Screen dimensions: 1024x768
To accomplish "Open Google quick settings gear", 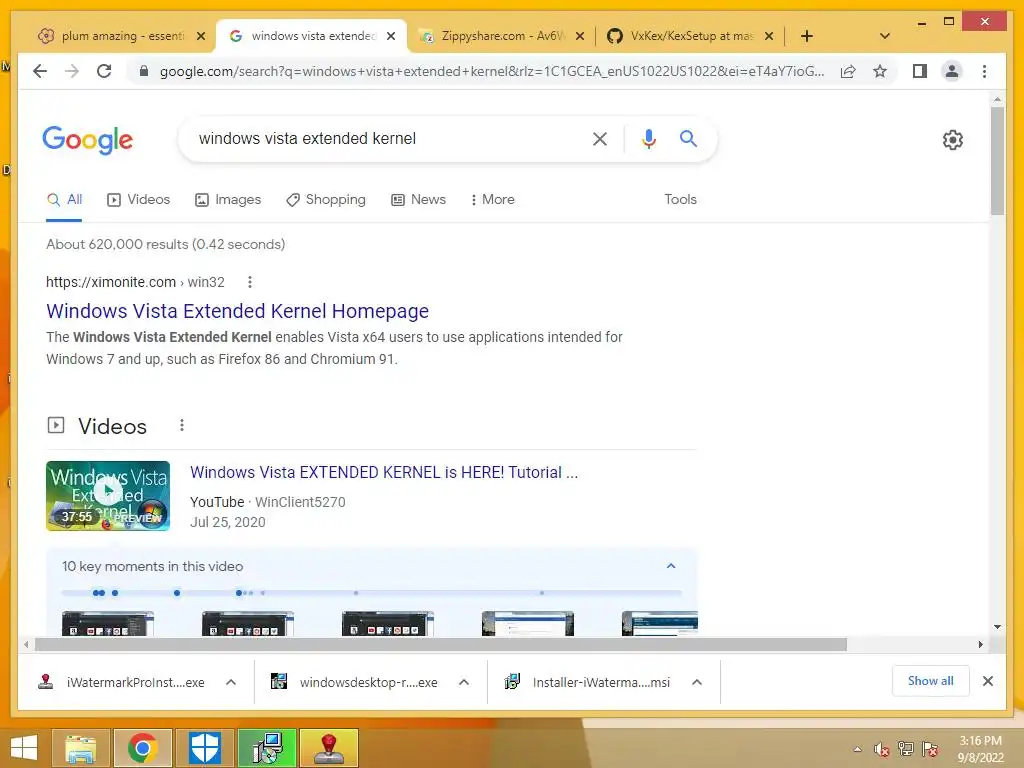I will [952, 140].
